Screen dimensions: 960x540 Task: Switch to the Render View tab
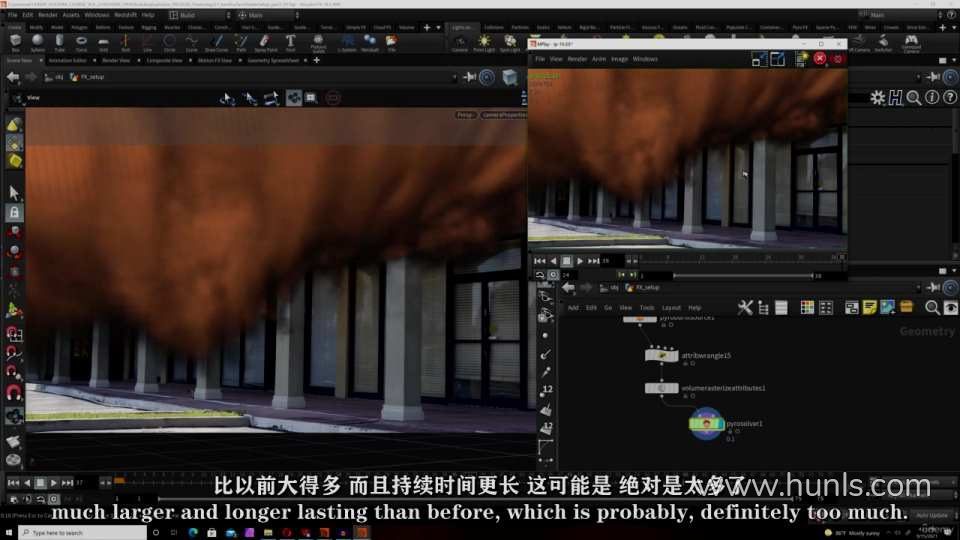tap(116, 61)
